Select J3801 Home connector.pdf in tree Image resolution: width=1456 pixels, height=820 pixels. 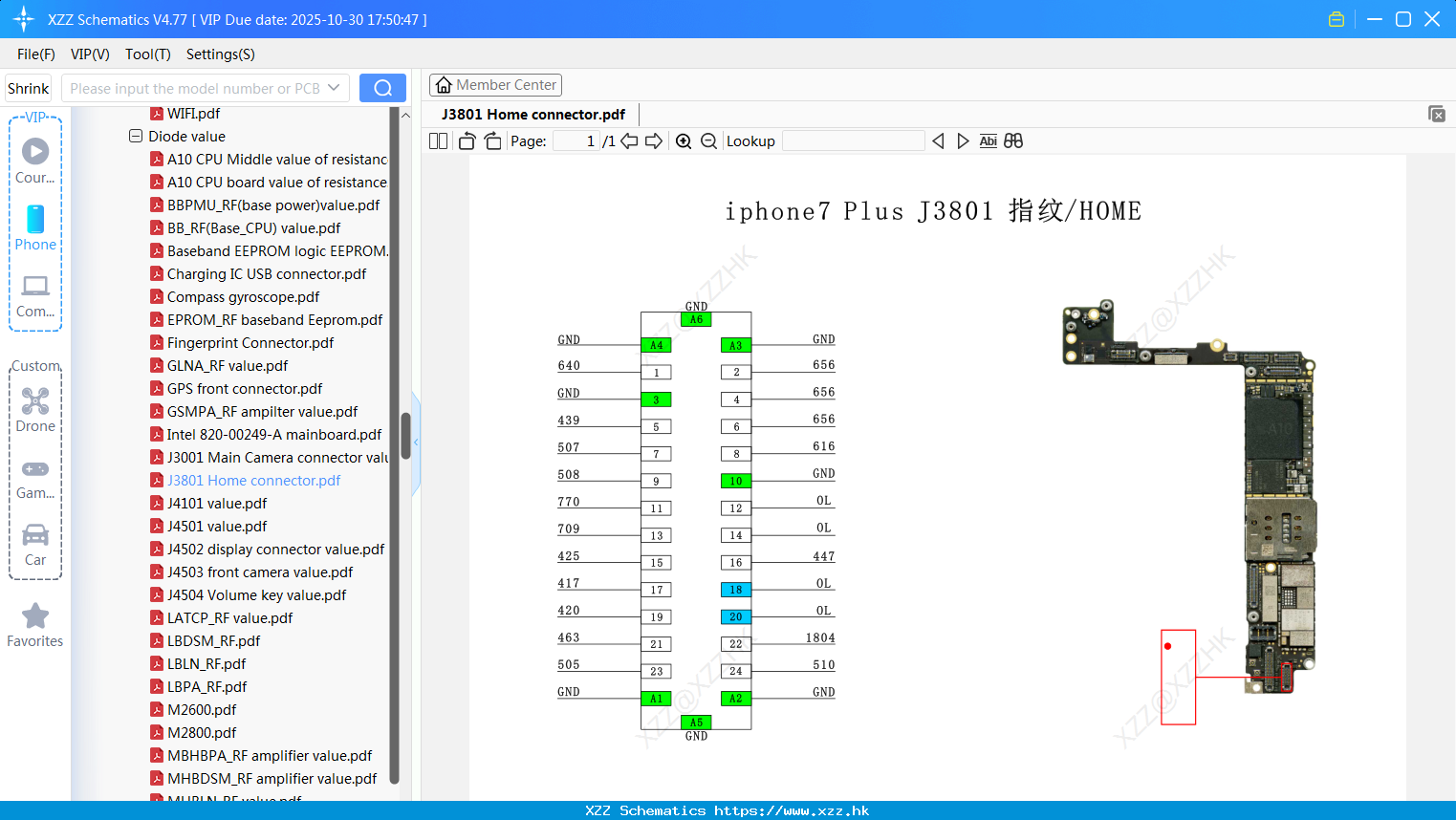click(x=253, y=480)
